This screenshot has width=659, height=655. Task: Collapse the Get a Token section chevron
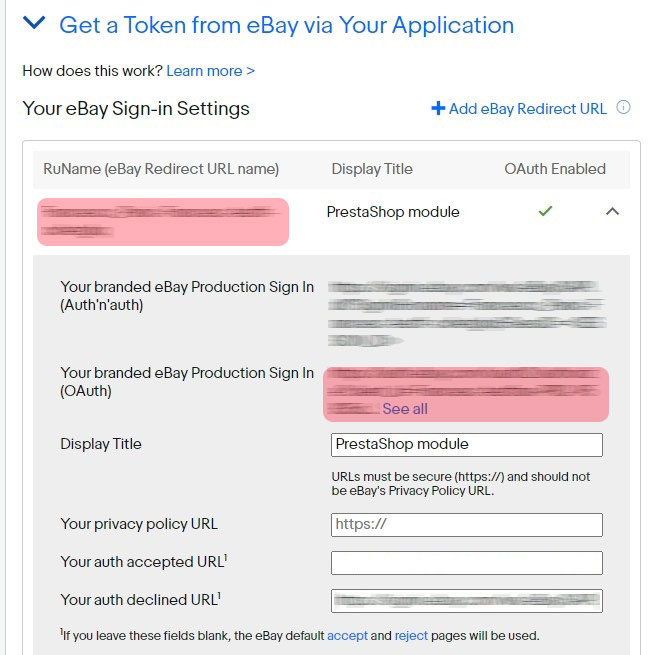[34, 24]
